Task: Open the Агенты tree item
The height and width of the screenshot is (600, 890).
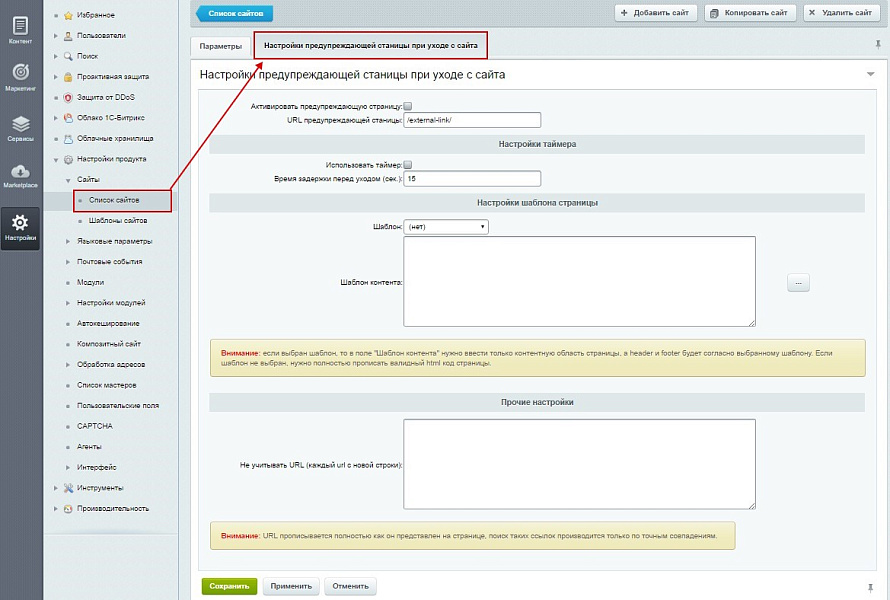Action: point(89,447)
